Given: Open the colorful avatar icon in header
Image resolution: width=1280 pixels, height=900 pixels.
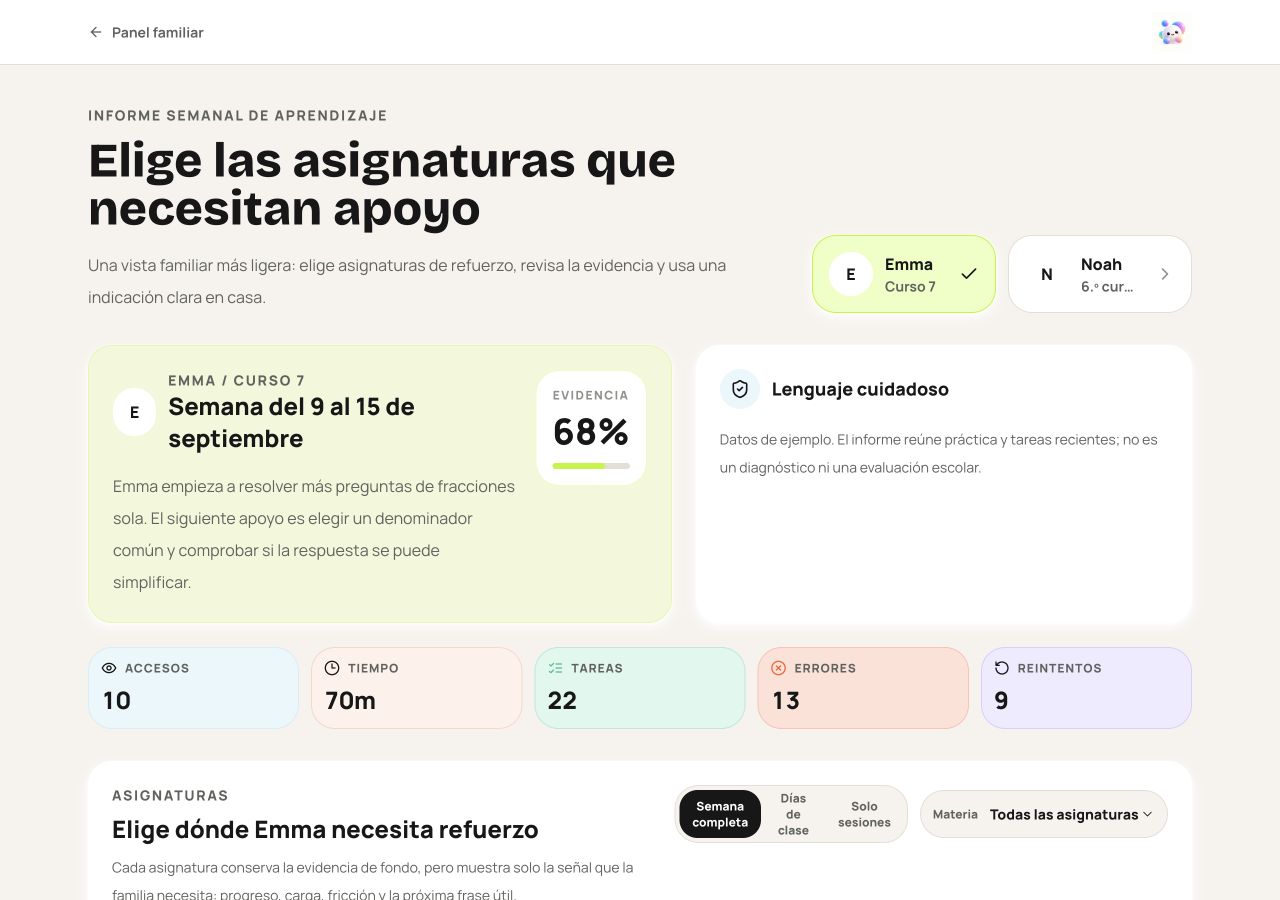Looking at the screenshot, I should click(1172, 32).
